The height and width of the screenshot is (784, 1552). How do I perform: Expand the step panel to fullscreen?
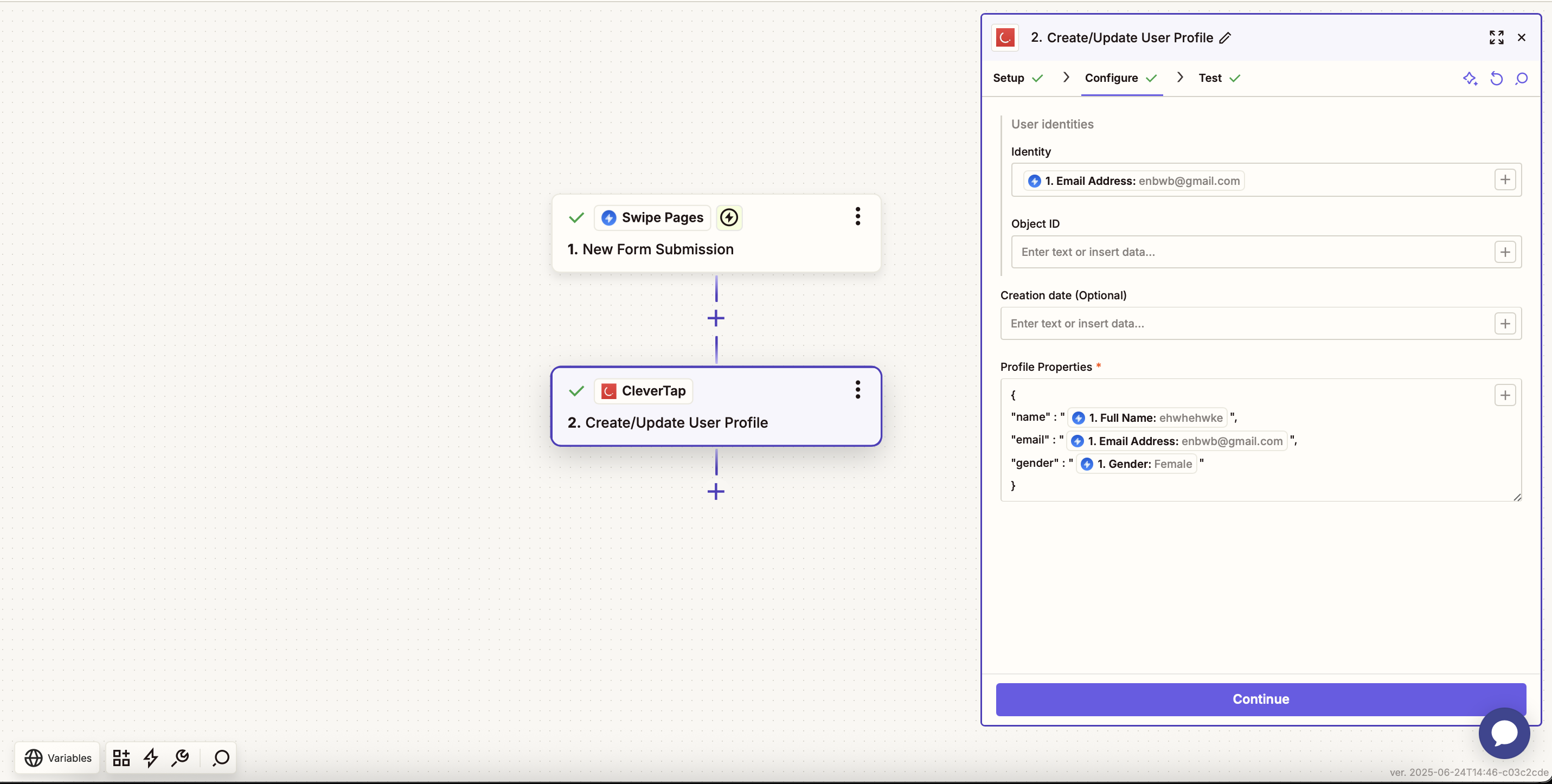1496,37
